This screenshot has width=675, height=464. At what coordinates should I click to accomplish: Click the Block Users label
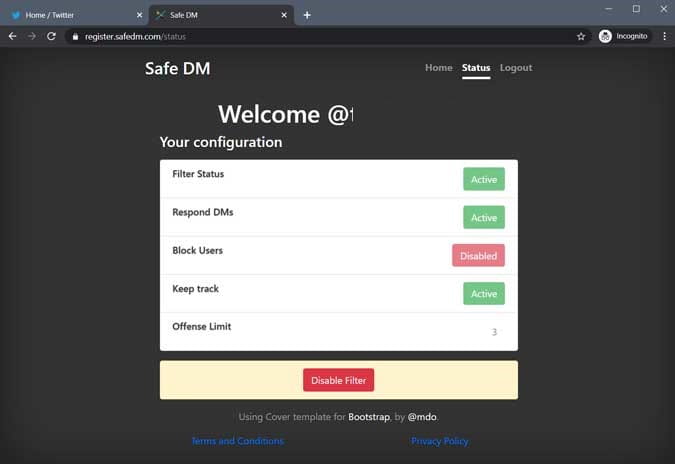197,251
